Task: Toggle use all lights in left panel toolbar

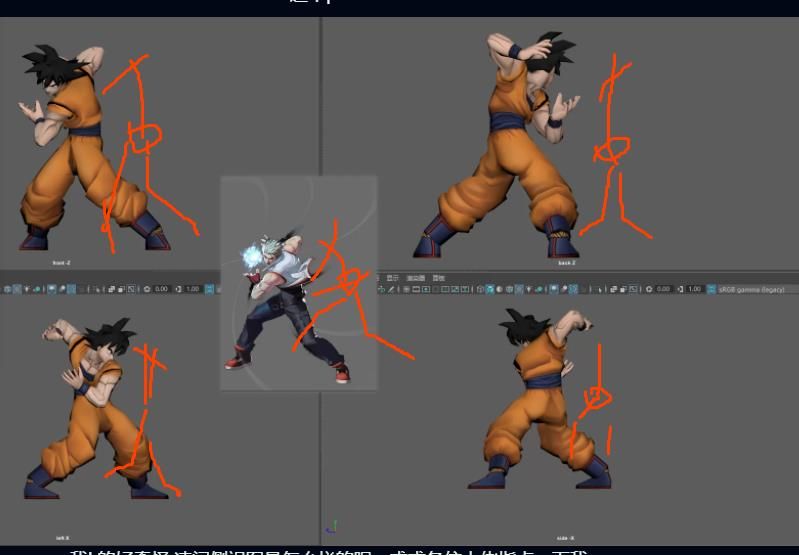Action: tap(26, 289)
